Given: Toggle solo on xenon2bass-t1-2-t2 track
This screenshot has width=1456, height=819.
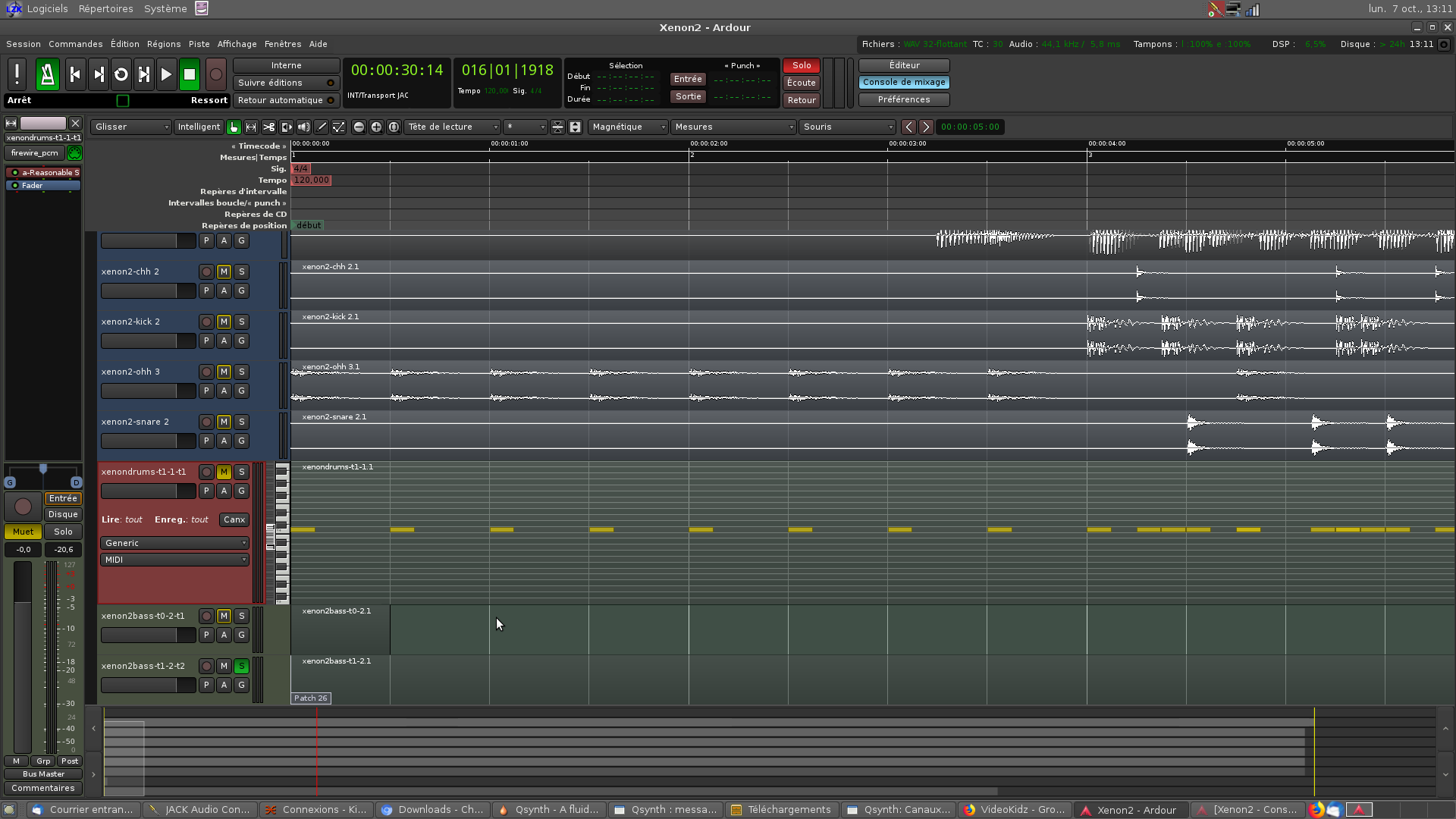Looking at the screenshot, I should (241, 666).
